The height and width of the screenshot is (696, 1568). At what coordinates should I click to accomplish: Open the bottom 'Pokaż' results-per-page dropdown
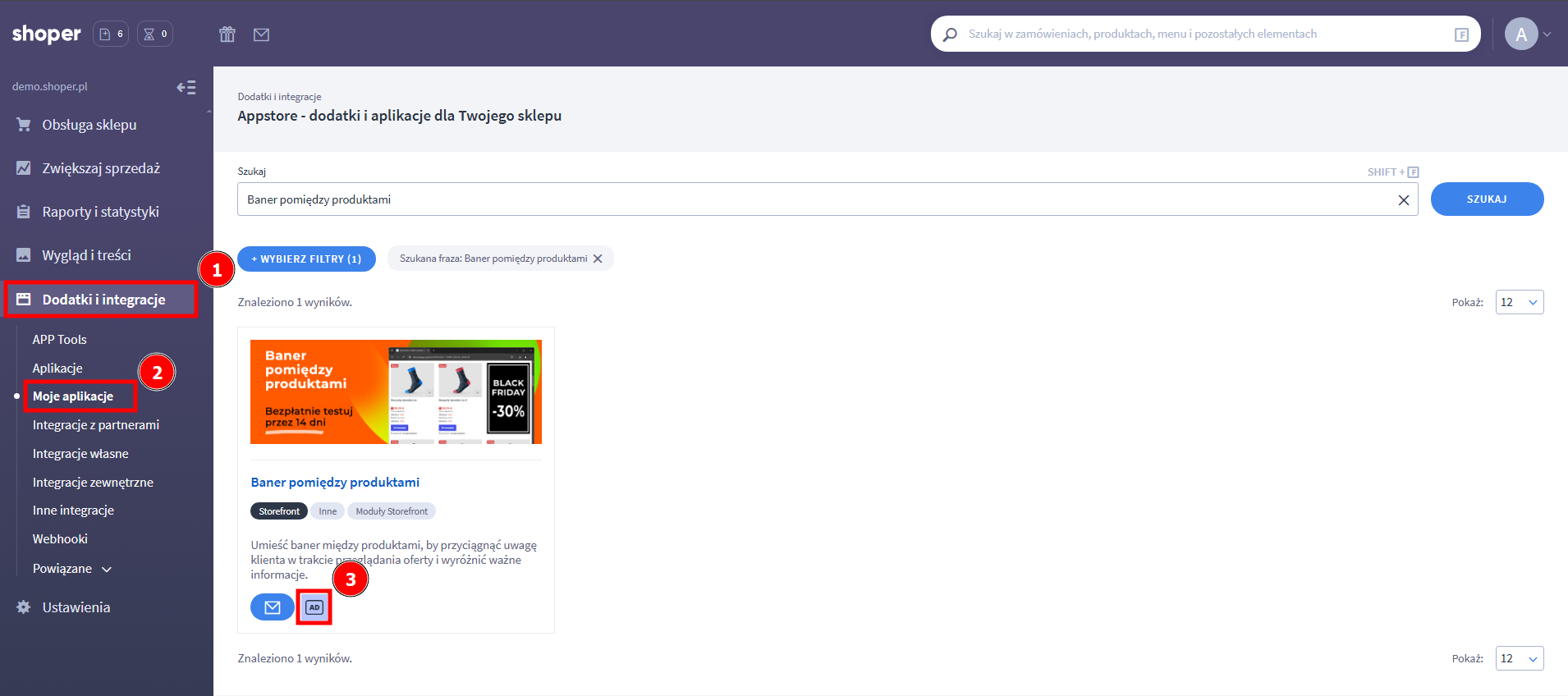click(x=1519, y=658)
